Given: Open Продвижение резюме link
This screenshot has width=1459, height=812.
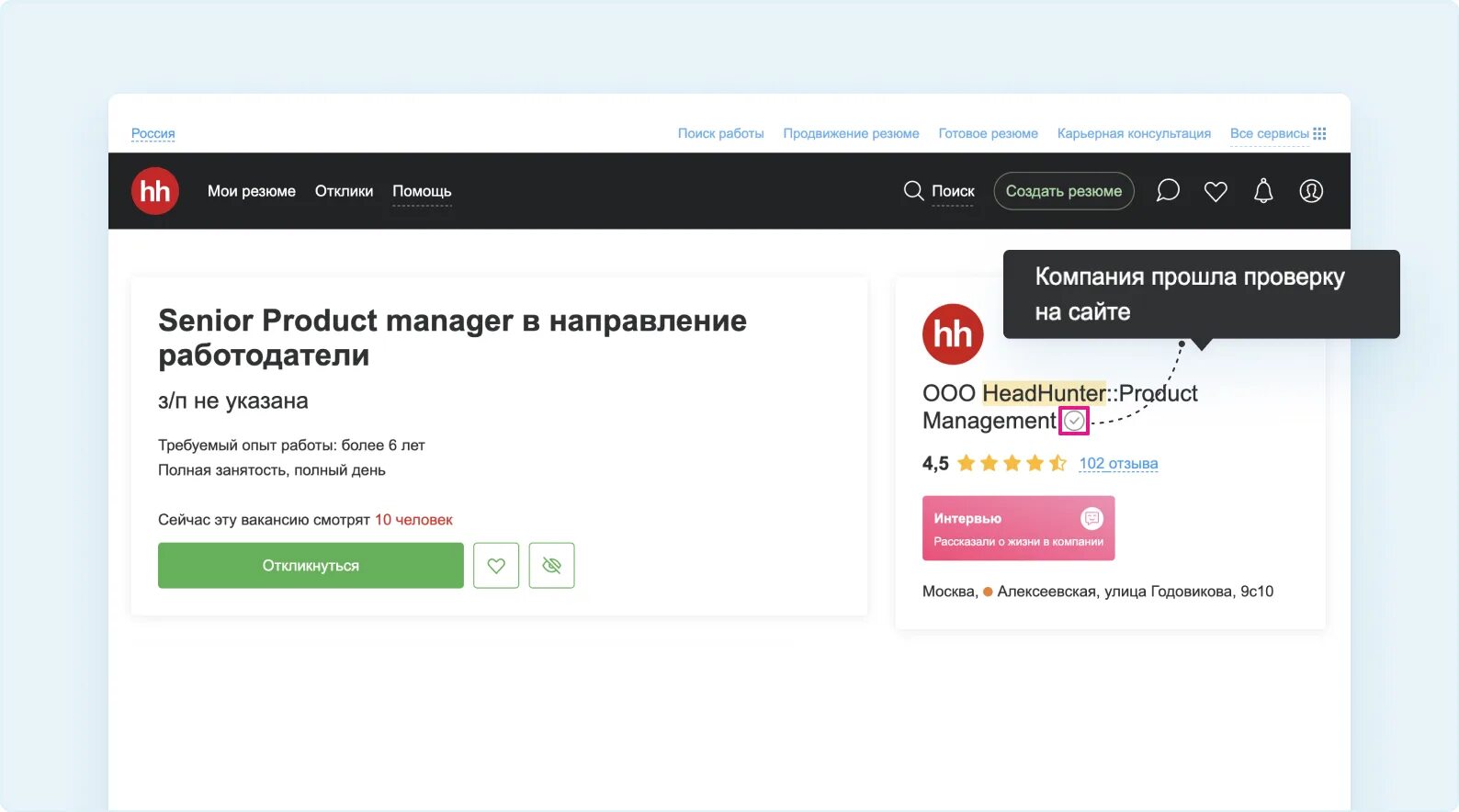Looking at the screenshot, I should pyautogui.click(x=851, y=133).
